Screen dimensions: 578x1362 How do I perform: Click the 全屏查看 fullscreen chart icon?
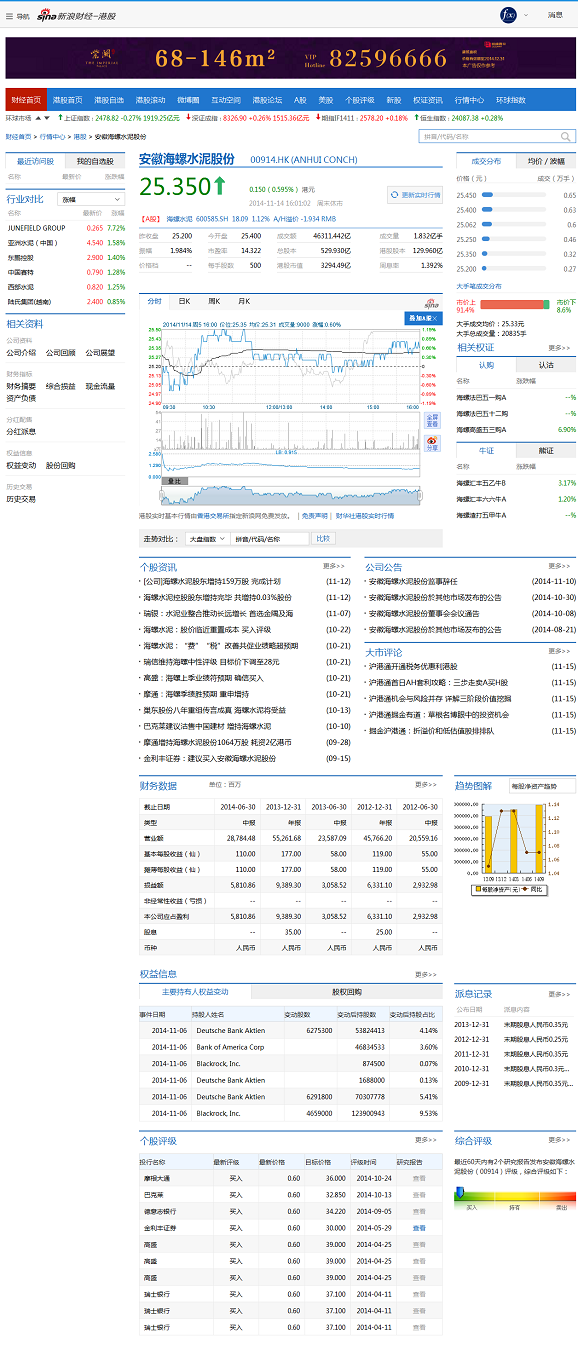click(432, 420)
